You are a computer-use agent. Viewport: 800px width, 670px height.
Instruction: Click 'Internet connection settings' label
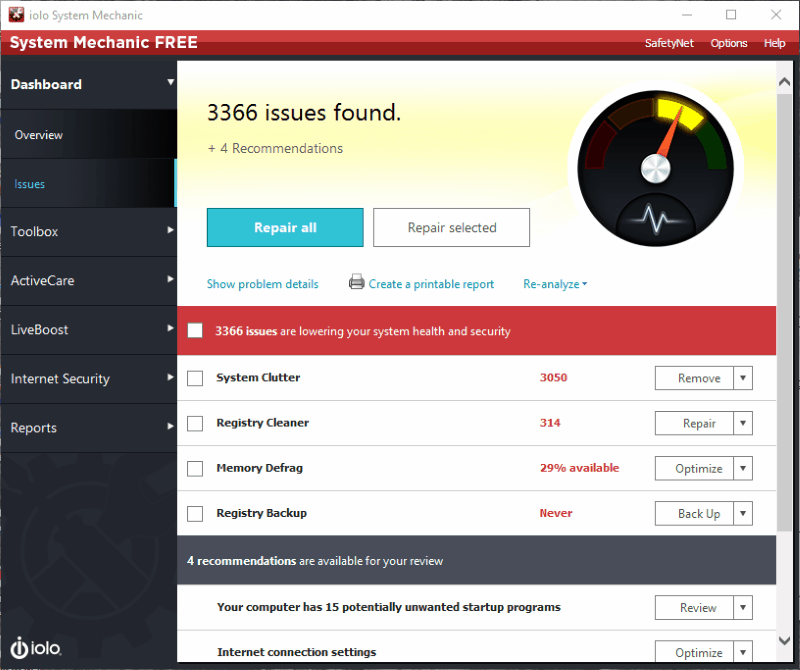pyautogui.click(x=296, y=652)
